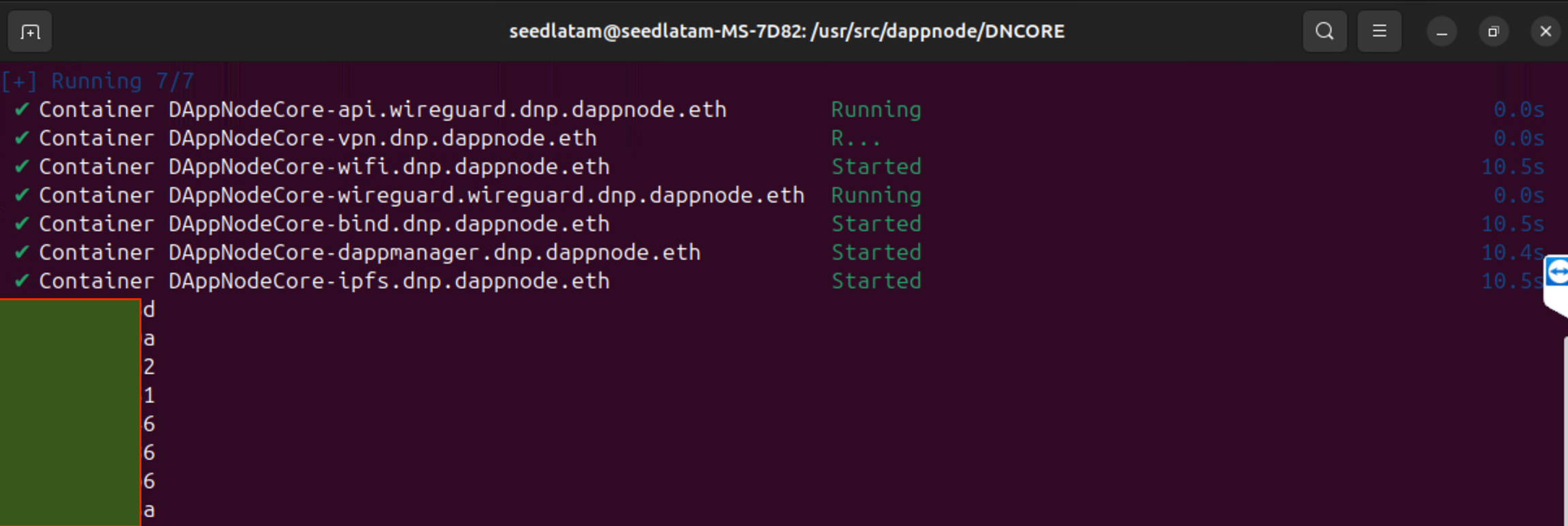Click the 10.4s timing value
Image resolution: width=1568 pixels, height=526 pixels.
[x=1512, y=252]
